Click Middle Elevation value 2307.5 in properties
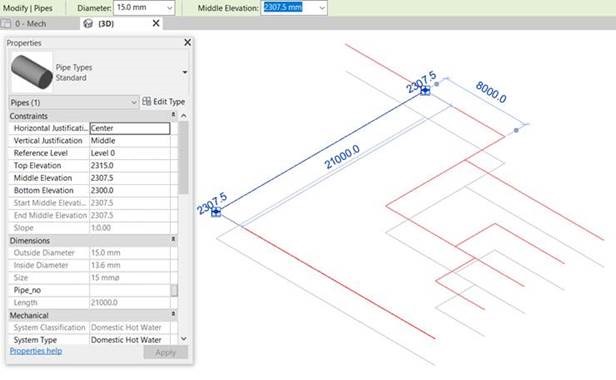 tap(130, 178)
